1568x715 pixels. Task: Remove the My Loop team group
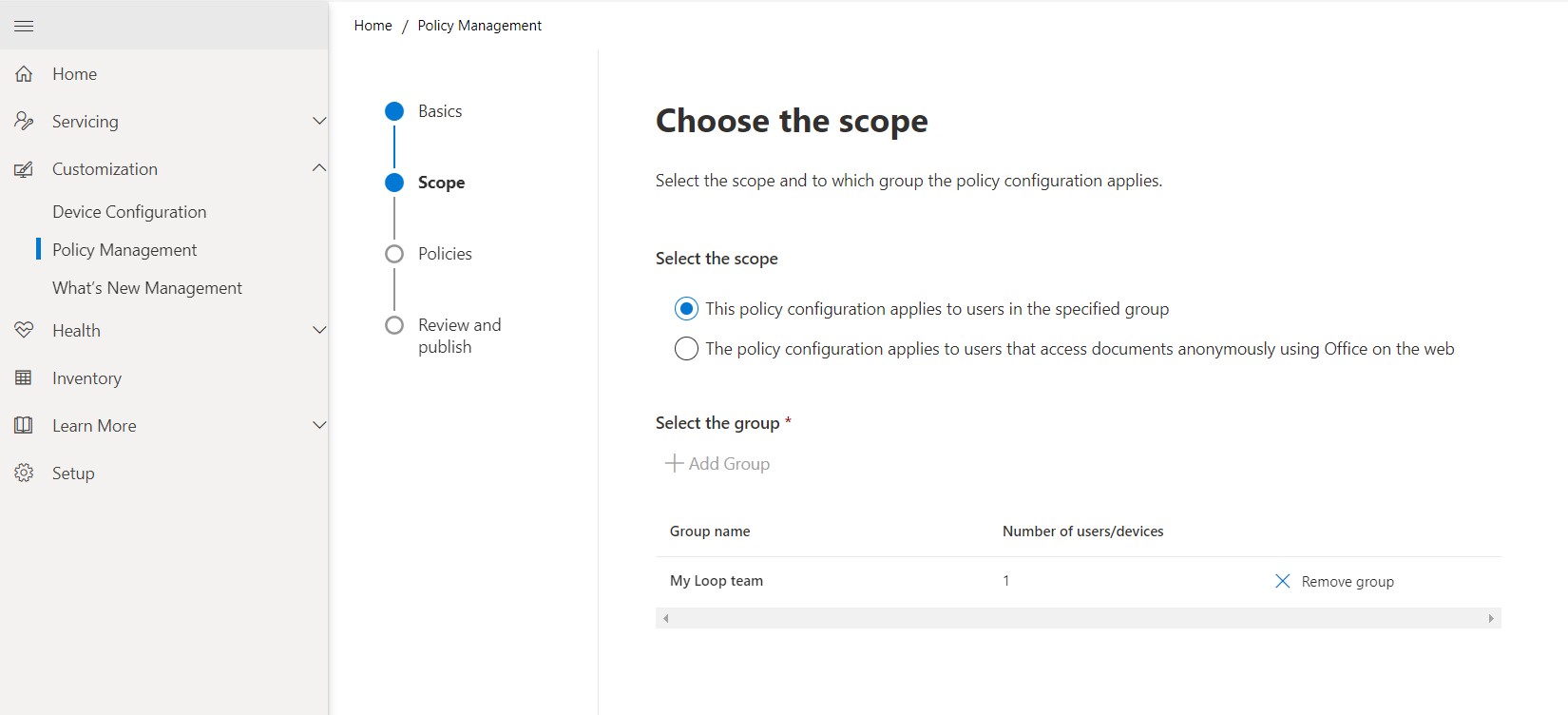[1334, 581]
